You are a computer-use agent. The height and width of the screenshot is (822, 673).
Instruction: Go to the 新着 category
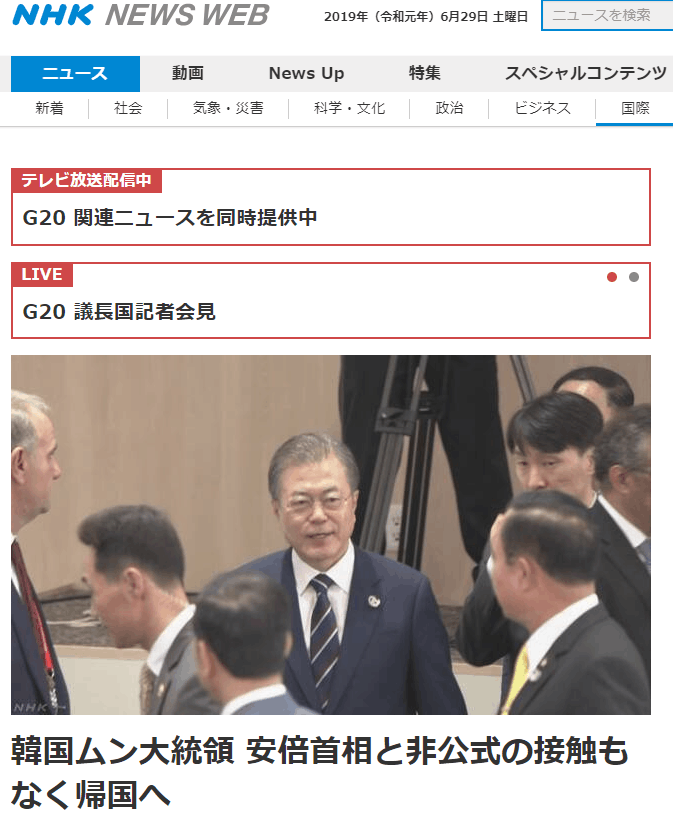(50, 109)
